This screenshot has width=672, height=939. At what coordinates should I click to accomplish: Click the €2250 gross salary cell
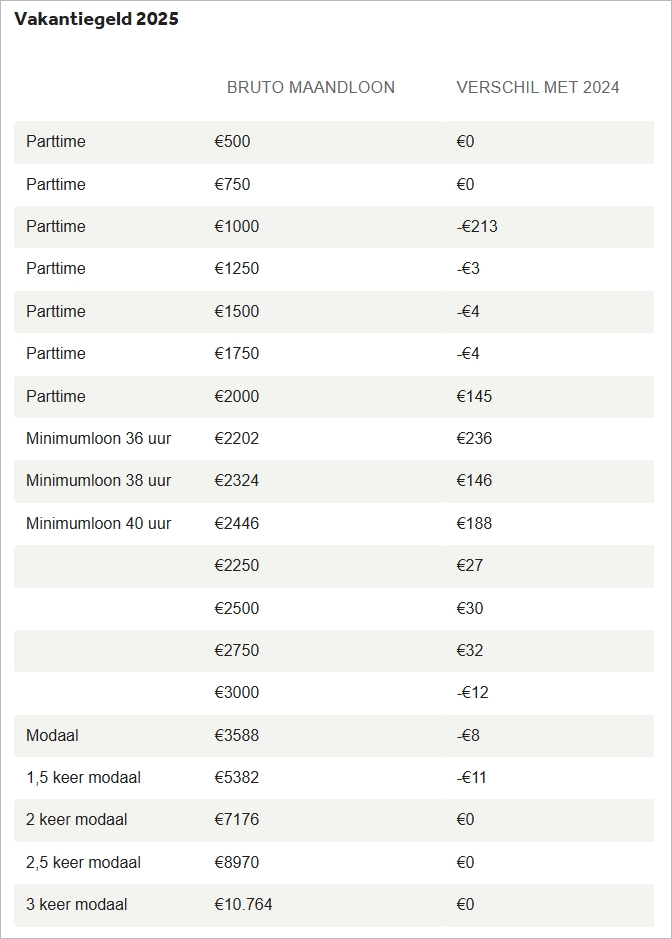tap(236, 566)
